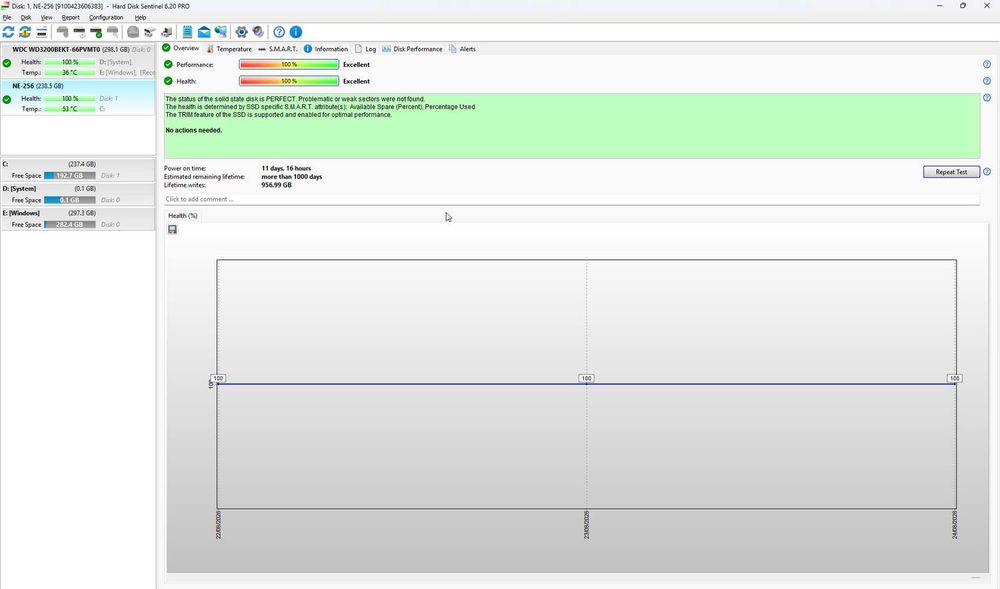Click the blue Refresh arrows toolbar icon
This screenshot has height=589, width=1000.
coord(8,32)
